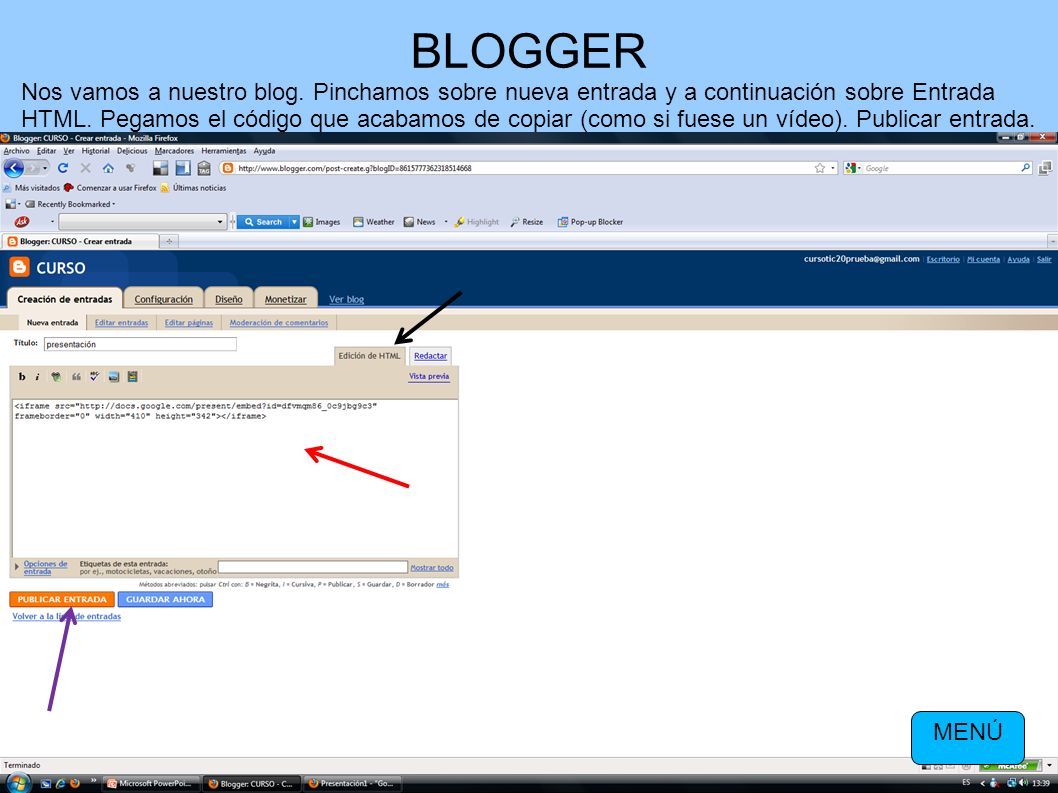Open the Ask toolbar search box dropdown
The width and height of the screenshot is (1058, 793).
(220, 221)
